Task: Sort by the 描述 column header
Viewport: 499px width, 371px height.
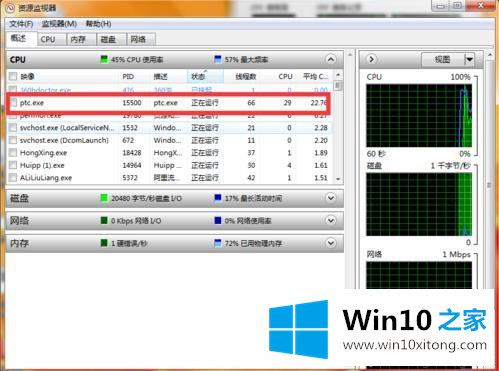Action: click(x=160, y=76)
